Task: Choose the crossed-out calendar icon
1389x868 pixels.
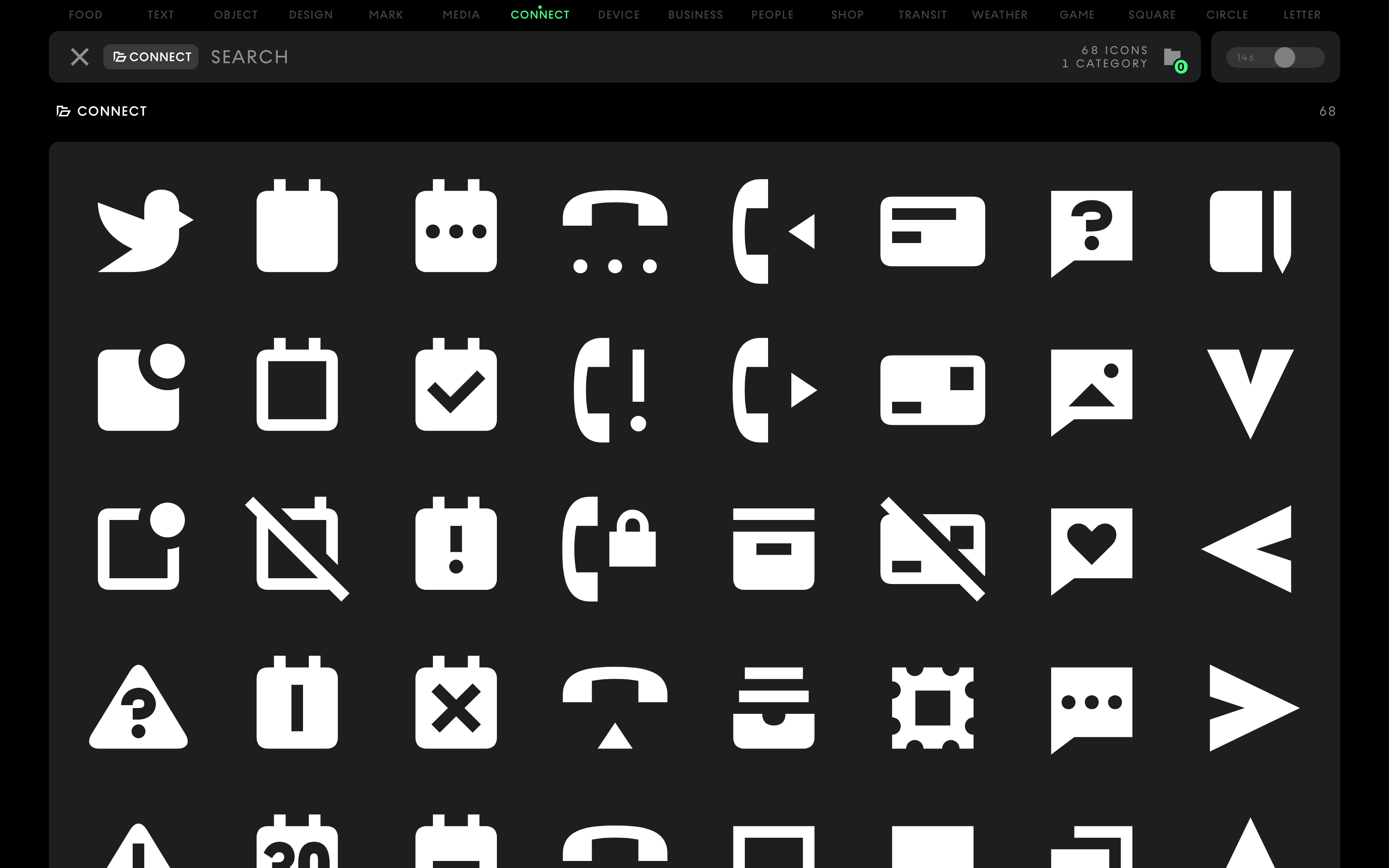Action: [x=297, y=549]
